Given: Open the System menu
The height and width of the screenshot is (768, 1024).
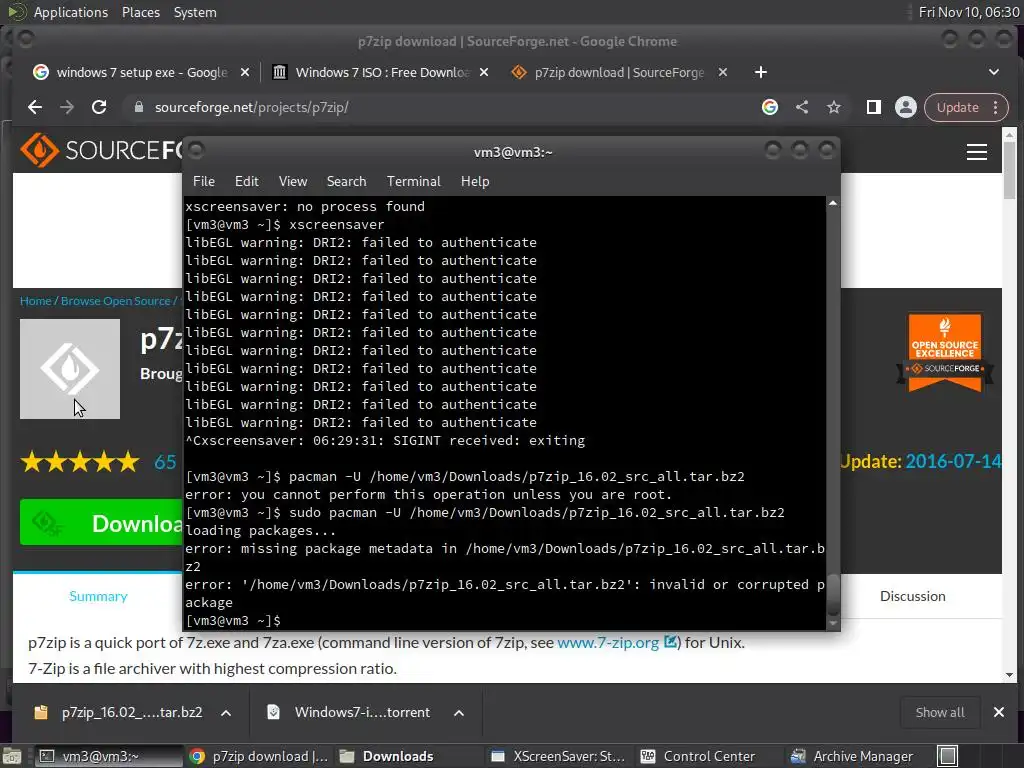Looking at the screenshot, I should (x=195, y=12).
